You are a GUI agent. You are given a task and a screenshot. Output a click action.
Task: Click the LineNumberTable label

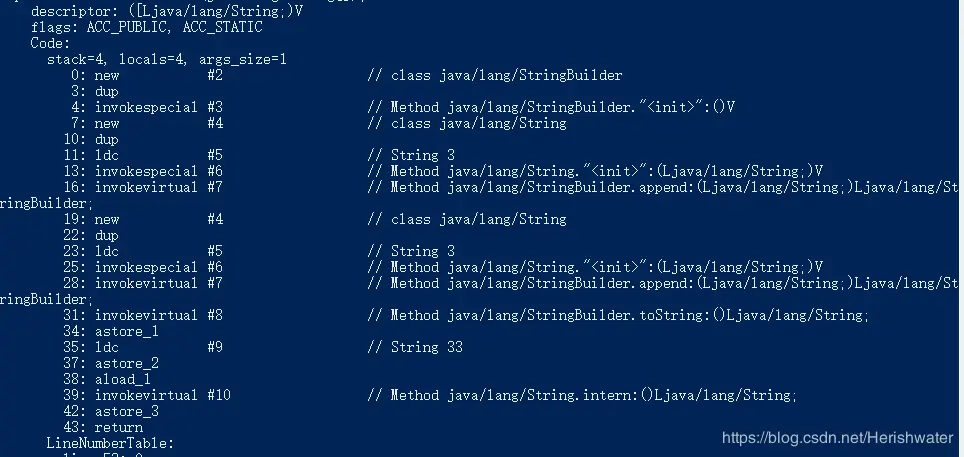point(110,442)
